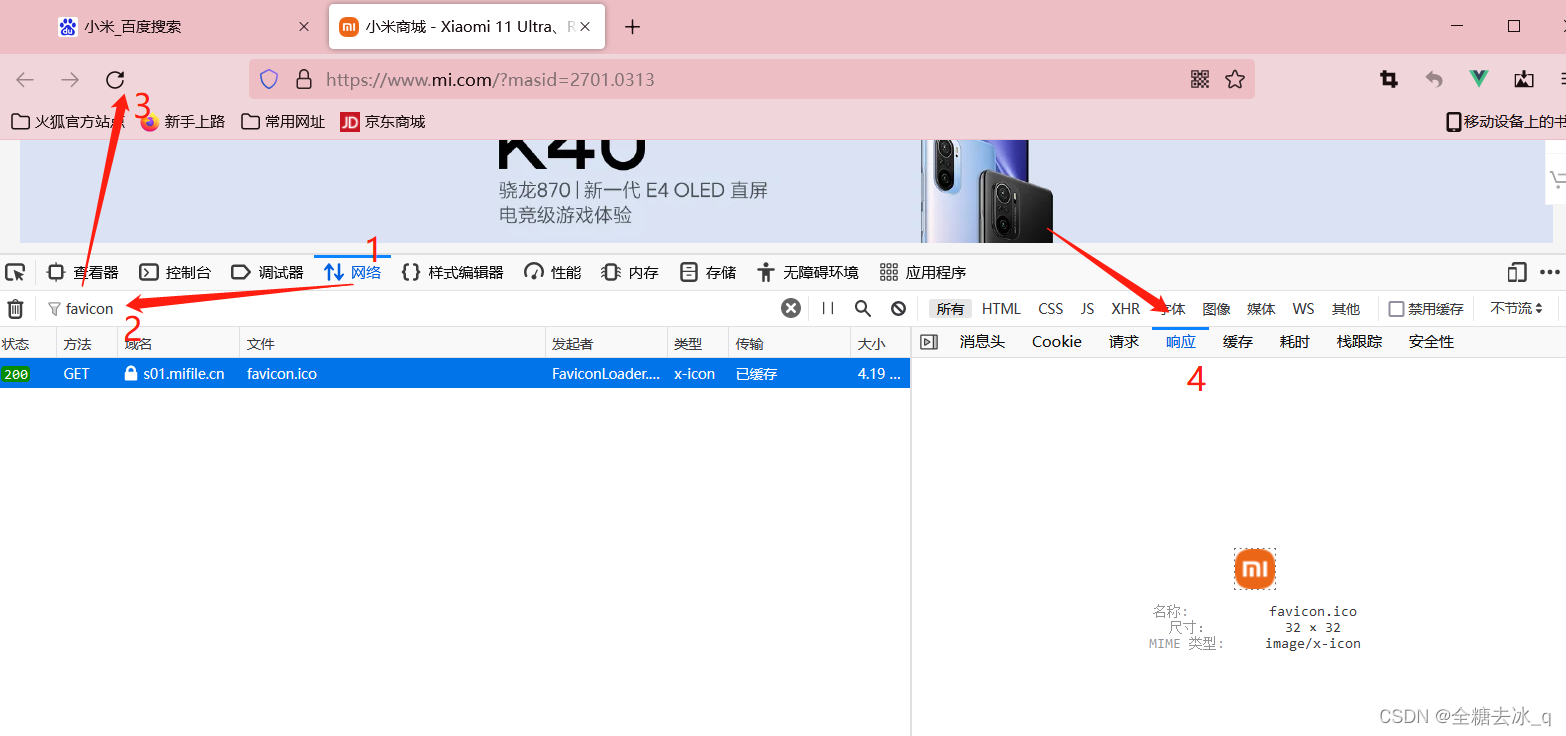1566x736 pixels.
Task: Sort by 文件 column header
Action: [392, 343]
